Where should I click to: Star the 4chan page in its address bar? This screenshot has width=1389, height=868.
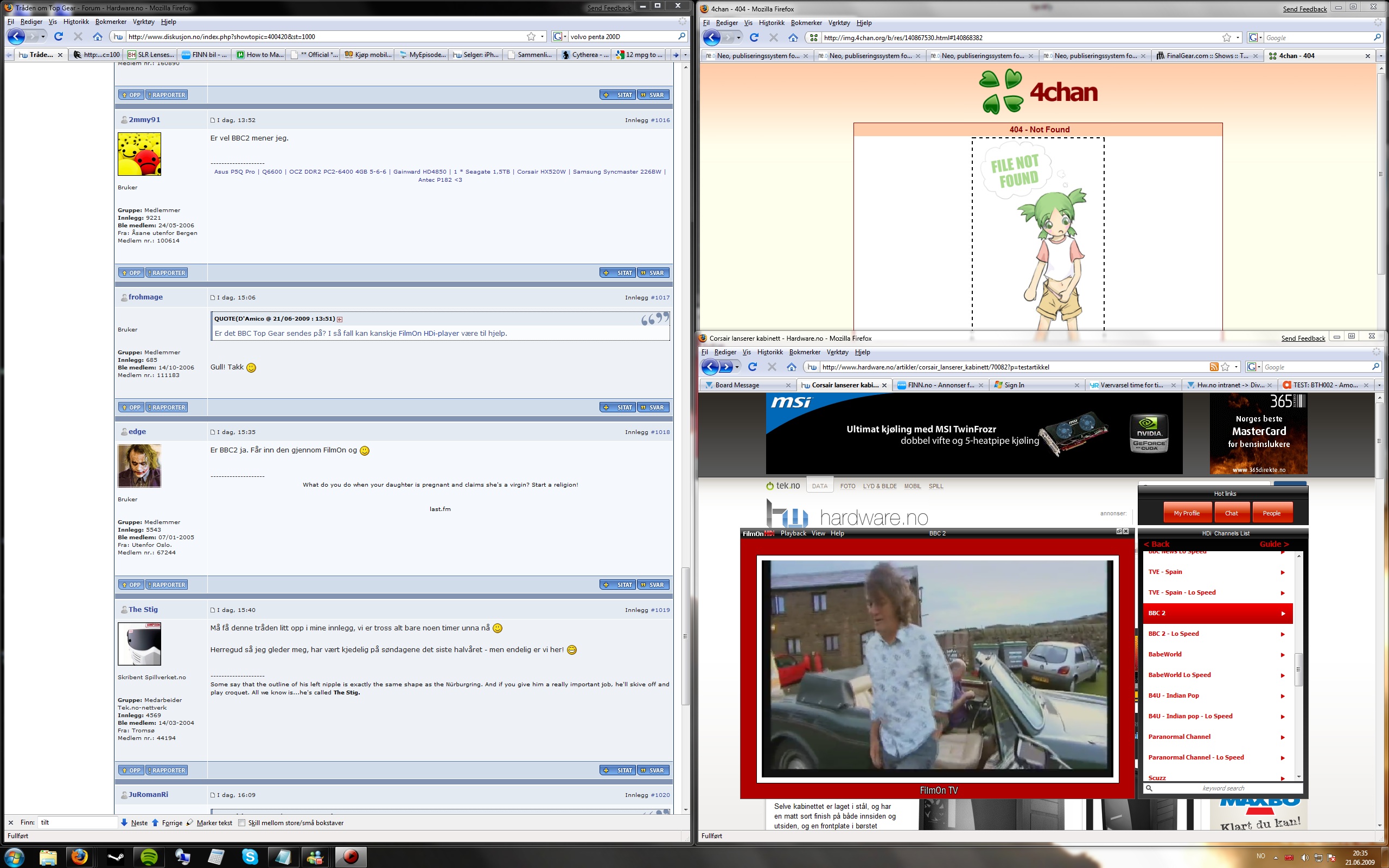1227,38
